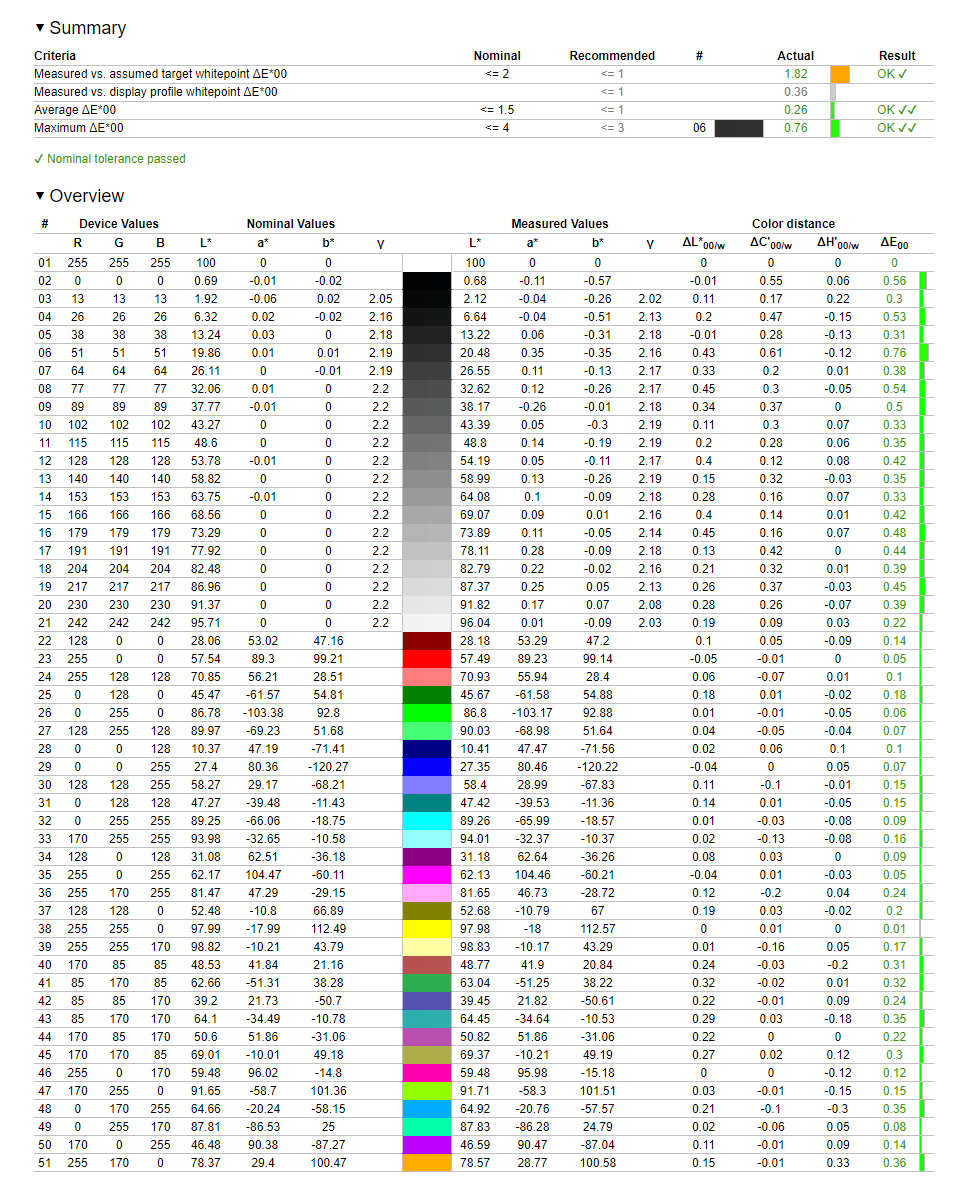Select the pure red swatch in row 23
963x1186 pixels.
click(427, 659)
